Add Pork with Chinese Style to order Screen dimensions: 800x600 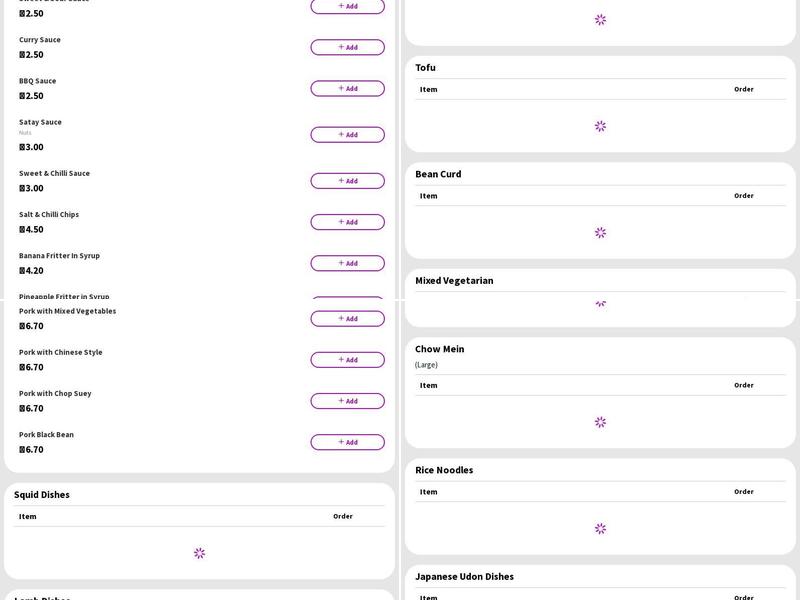coord(347,360)
